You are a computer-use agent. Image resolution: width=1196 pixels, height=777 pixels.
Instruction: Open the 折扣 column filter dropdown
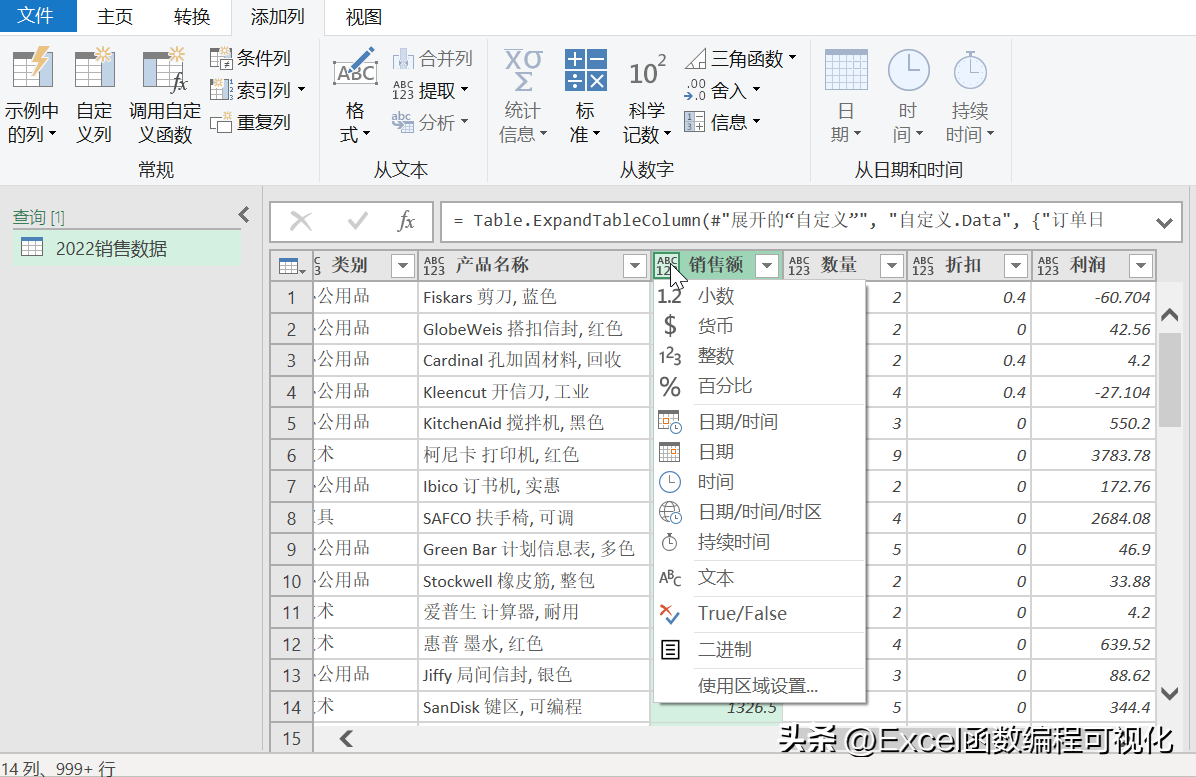(1015, 265)
